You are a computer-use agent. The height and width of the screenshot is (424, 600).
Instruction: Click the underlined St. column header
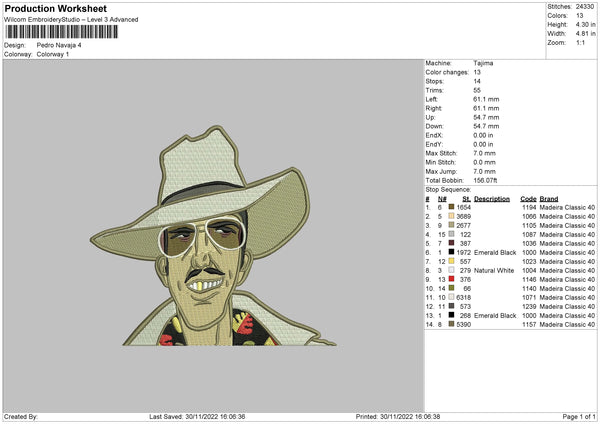[x=466, y=199]
